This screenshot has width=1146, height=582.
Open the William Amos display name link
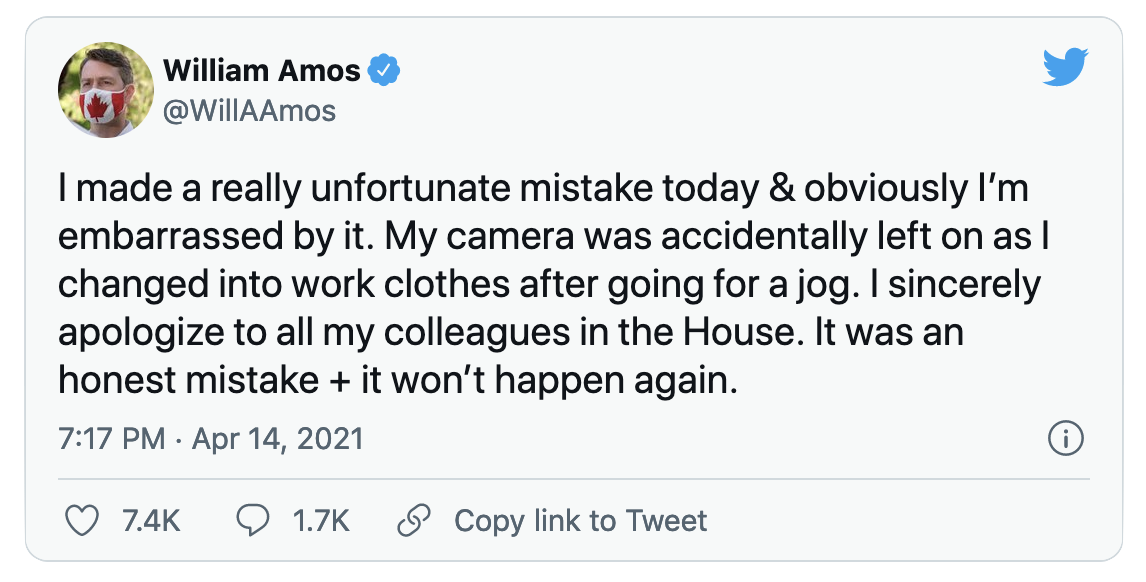[261, 71]
